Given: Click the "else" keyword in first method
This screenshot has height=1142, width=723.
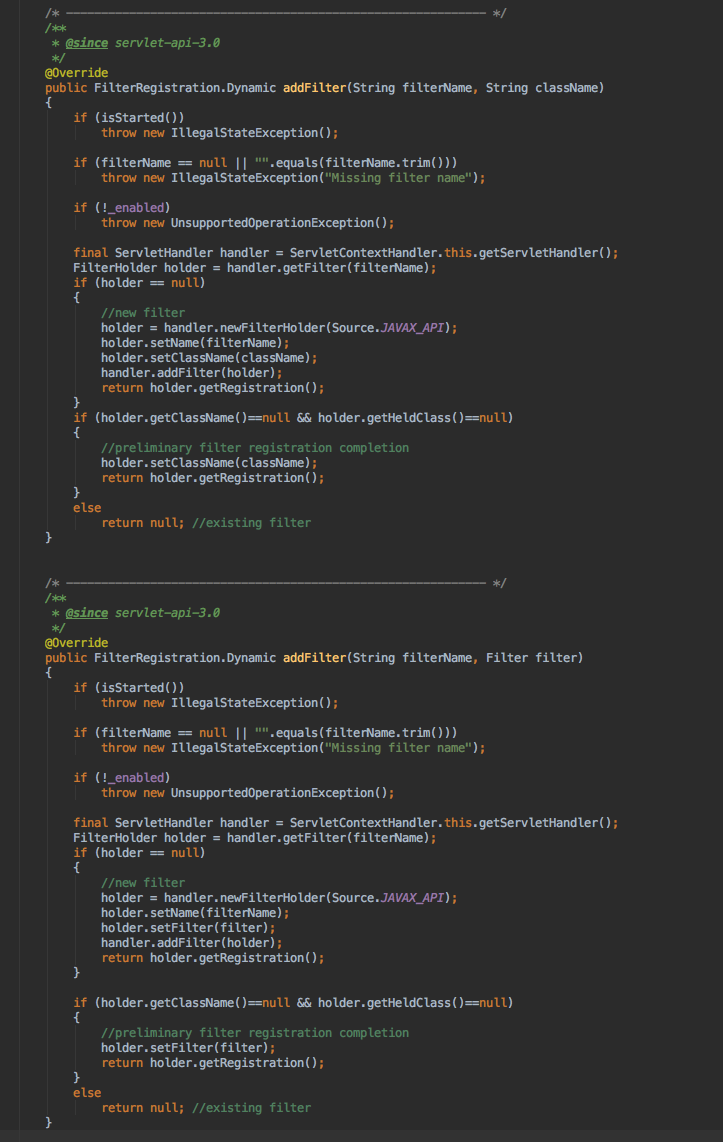Looking at the screenshot, I should pyautogui.click(x=87, y=508).
